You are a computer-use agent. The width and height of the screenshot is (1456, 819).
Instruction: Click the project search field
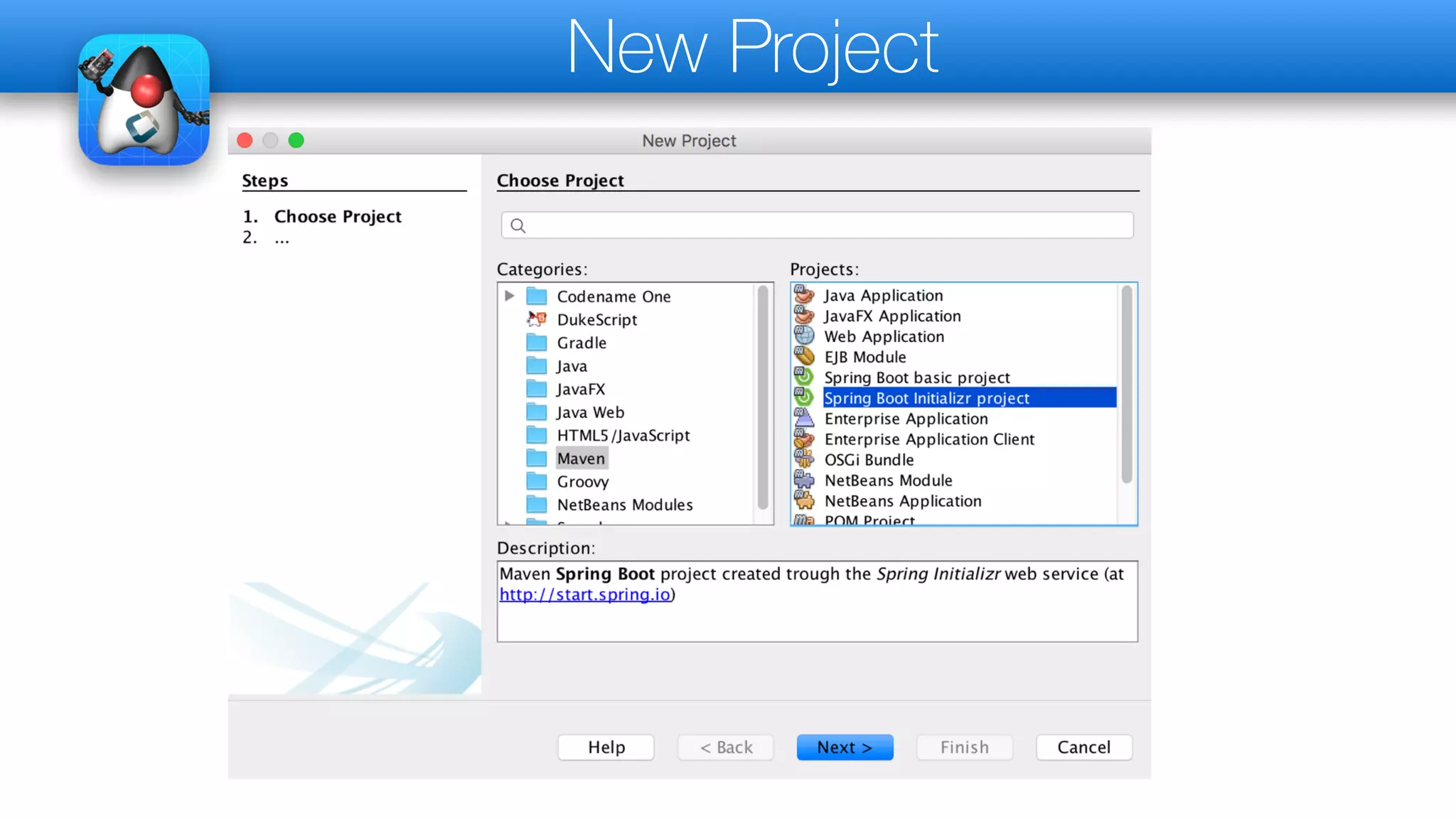(818, 225)
